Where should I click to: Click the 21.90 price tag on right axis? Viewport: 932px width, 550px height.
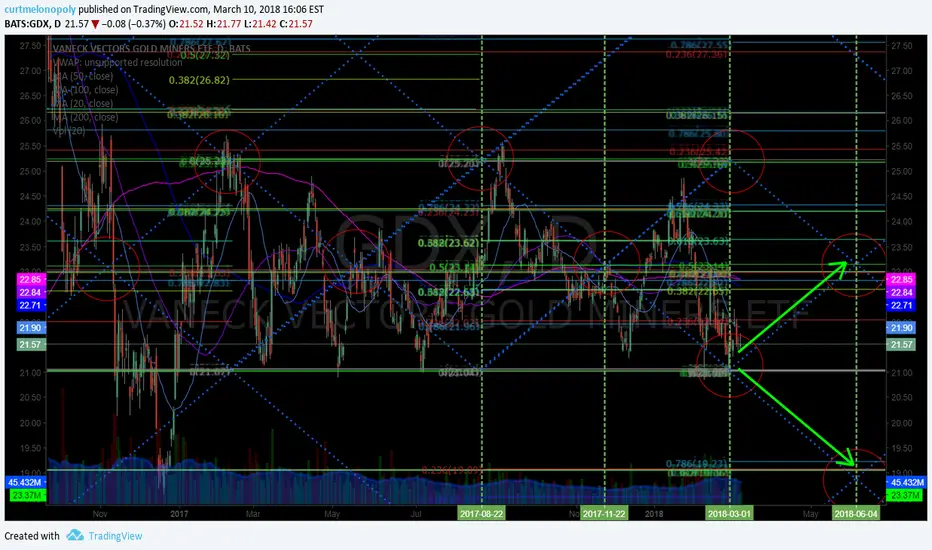coord(900,328)
